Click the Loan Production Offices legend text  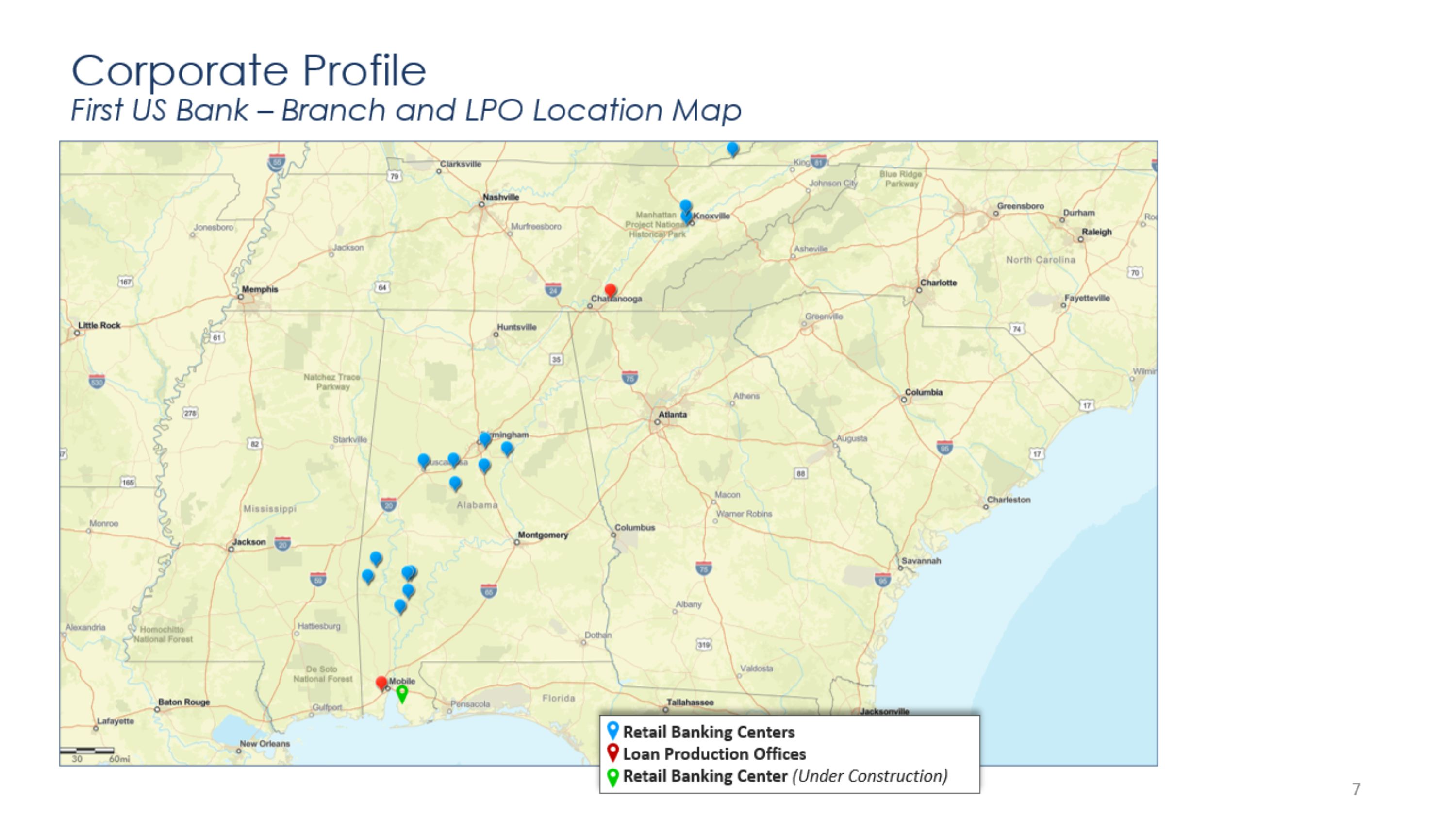[x=714, y=754]
